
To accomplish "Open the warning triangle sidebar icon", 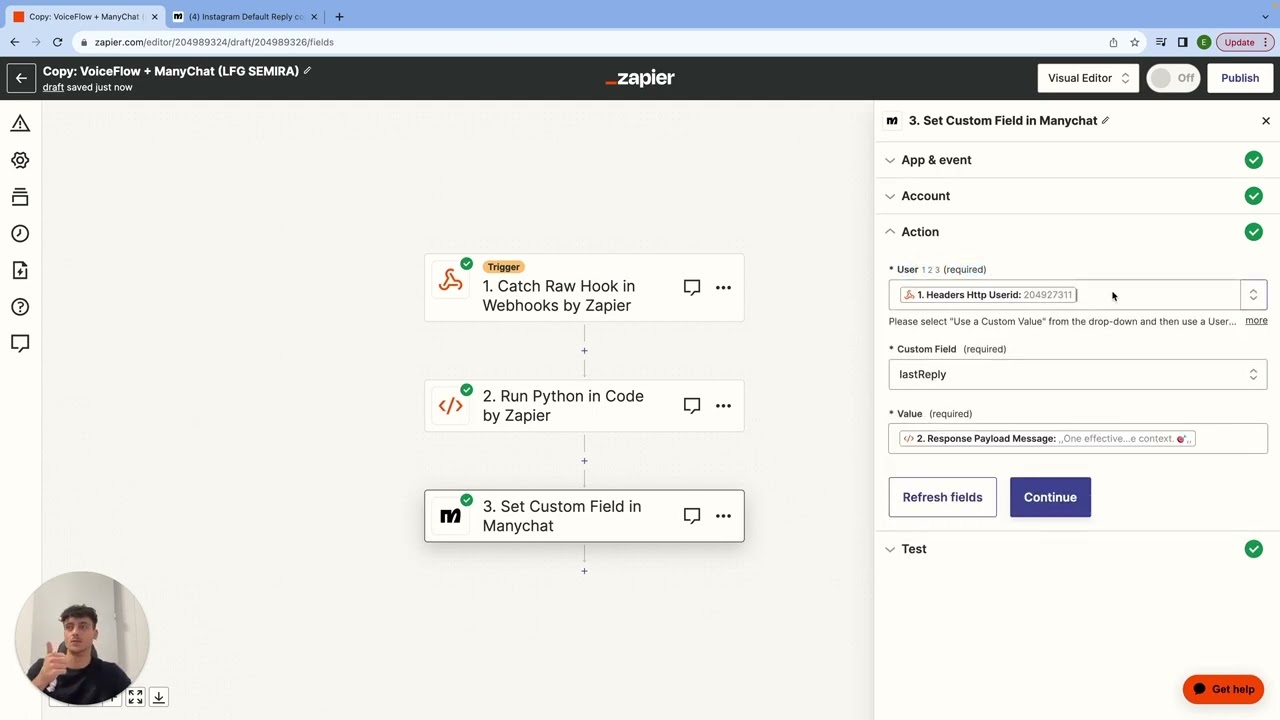I will pyautogui.click(x=20, y=124).
